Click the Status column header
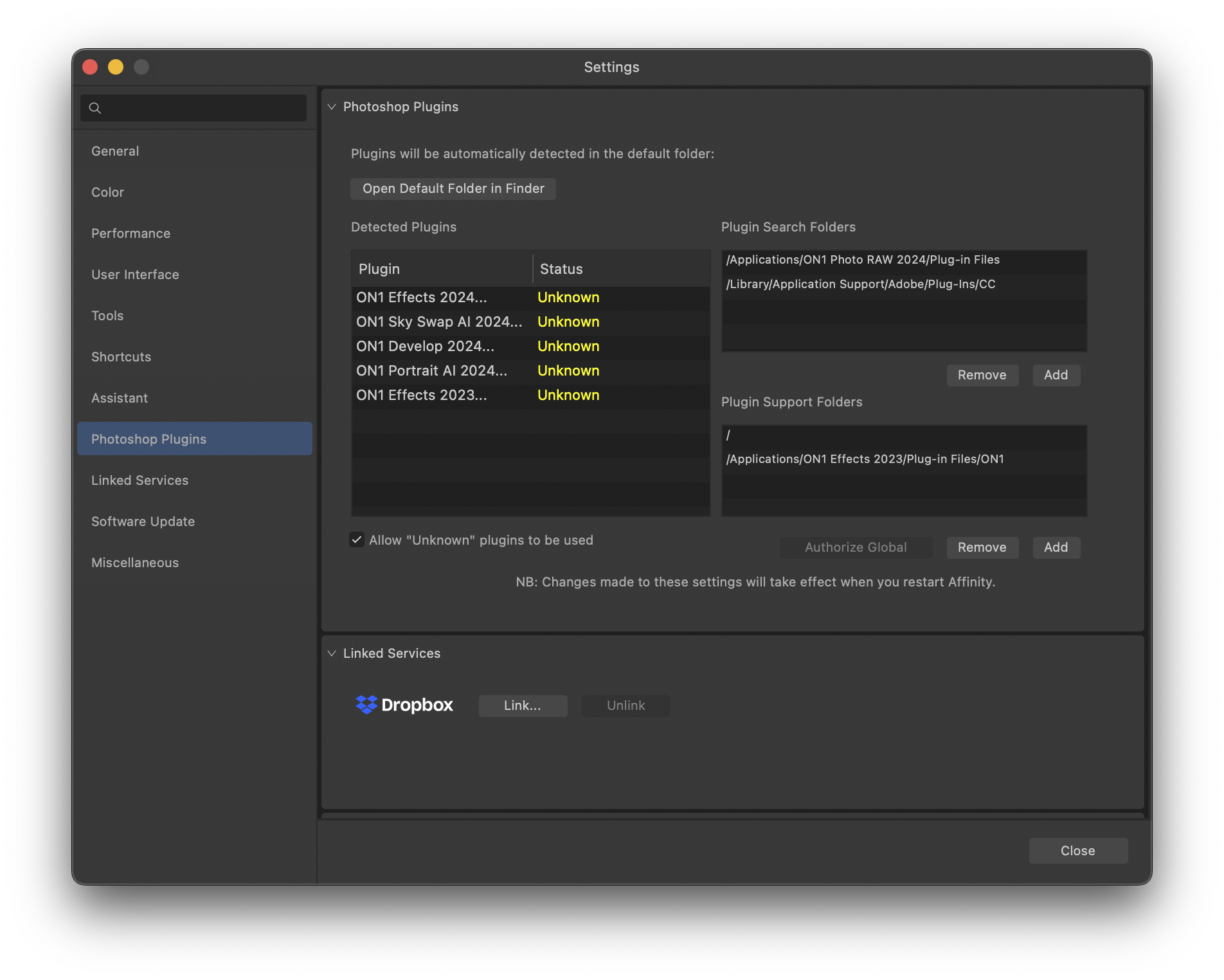This screenshot has height=980, width=1224. pyautogui.click(x=622, y=269)
